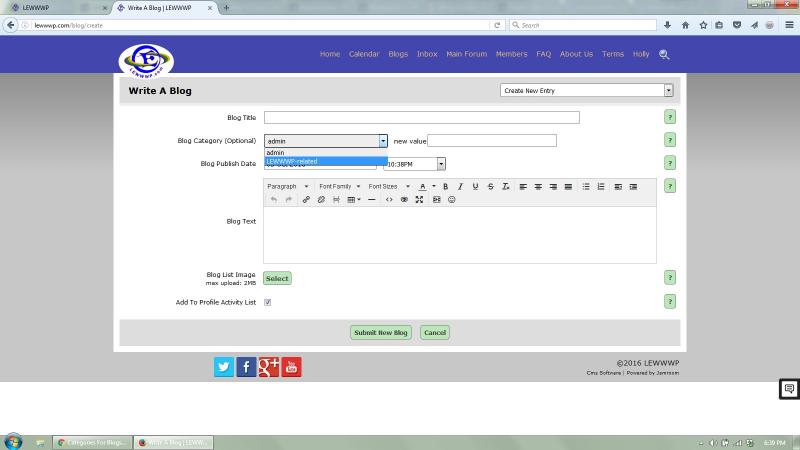Open the Font Family dropdown

click(x=339, y=187)
